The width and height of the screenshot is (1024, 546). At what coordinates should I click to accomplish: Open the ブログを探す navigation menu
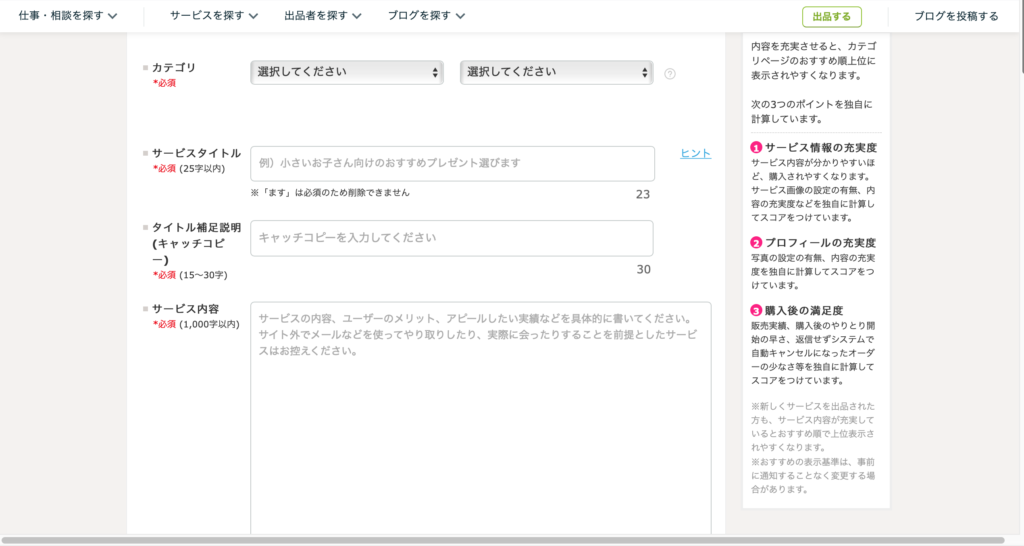(420, 16)
